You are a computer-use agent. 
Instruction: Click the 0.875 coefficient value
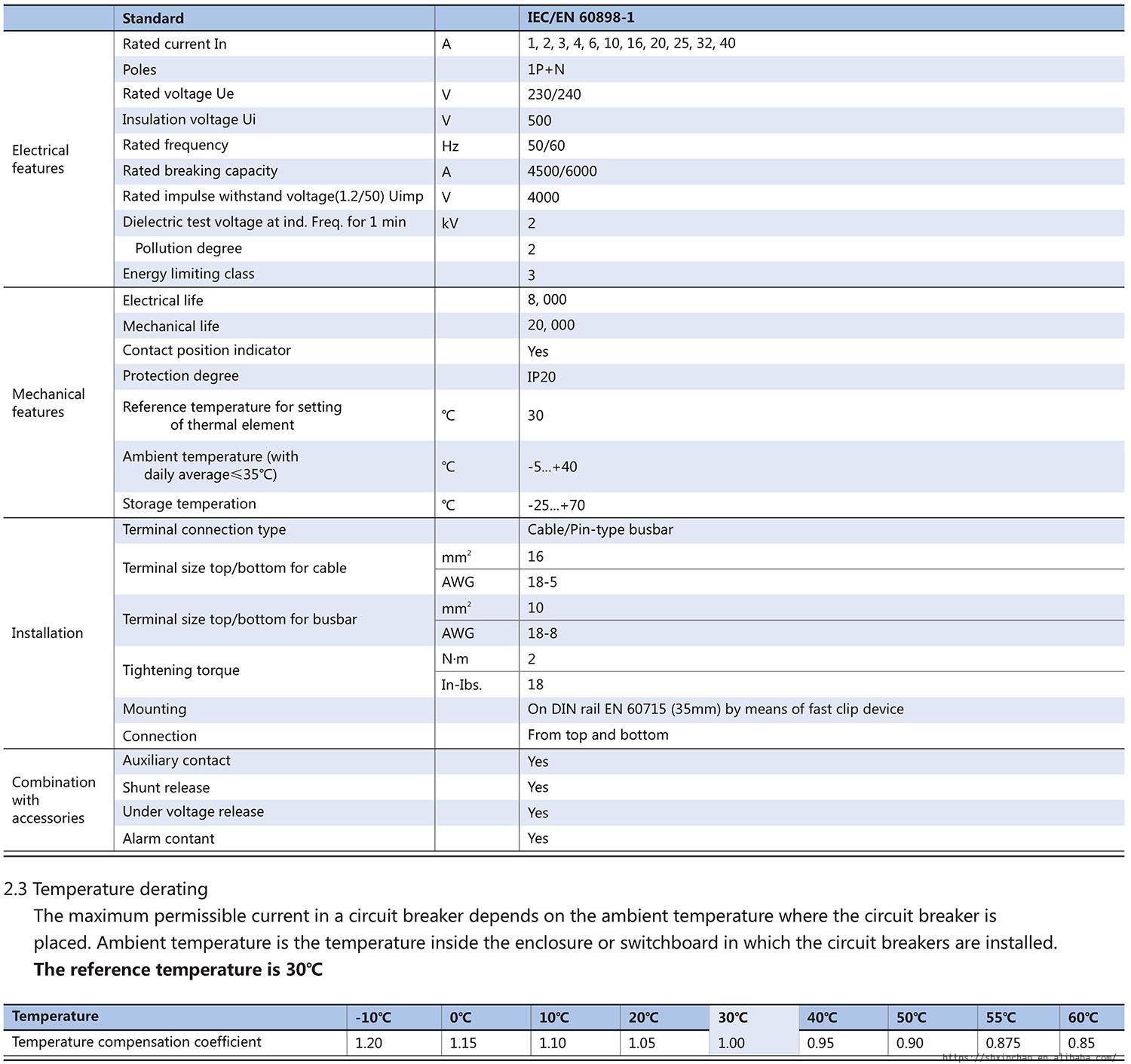click(1003, 1043)
